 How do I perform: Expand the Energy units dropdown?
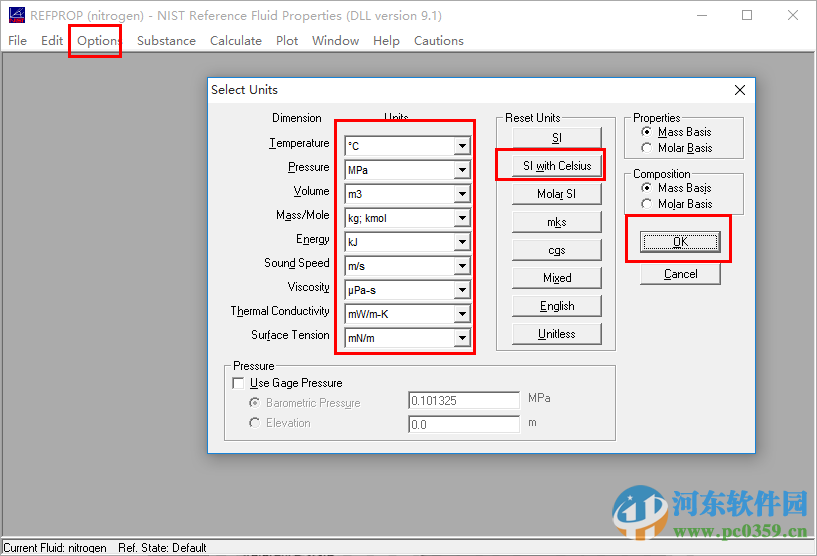pos(462,242)
